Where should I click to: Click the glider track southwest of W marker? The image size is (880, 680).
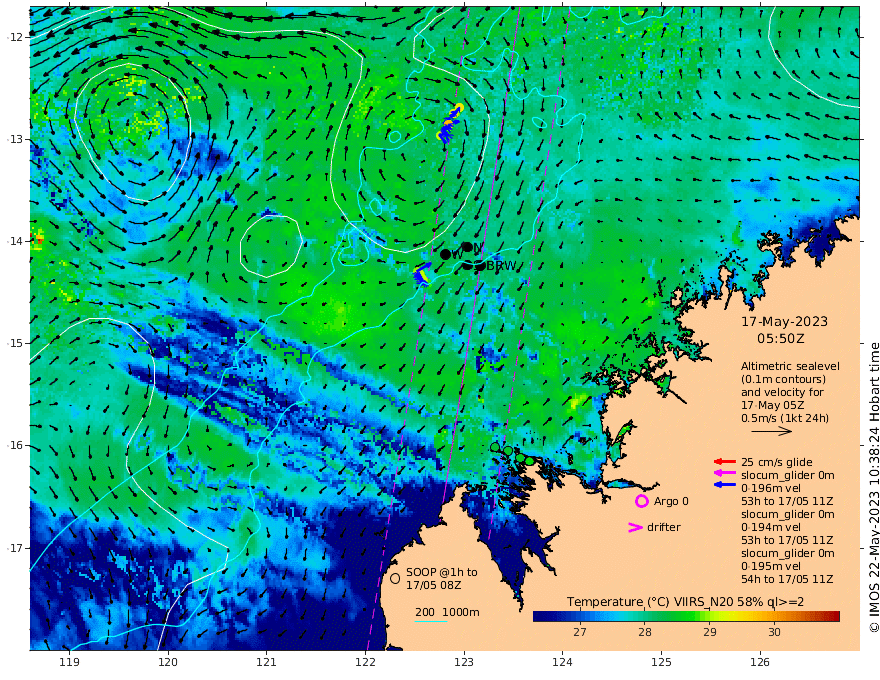coord(422,274)
